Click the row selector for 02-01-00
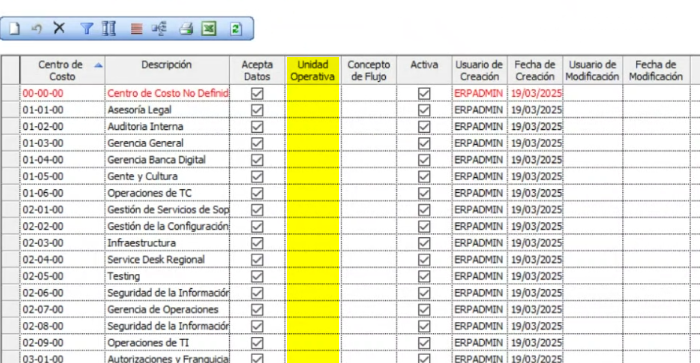Viewport: 700px width, 363px height. 11,210
